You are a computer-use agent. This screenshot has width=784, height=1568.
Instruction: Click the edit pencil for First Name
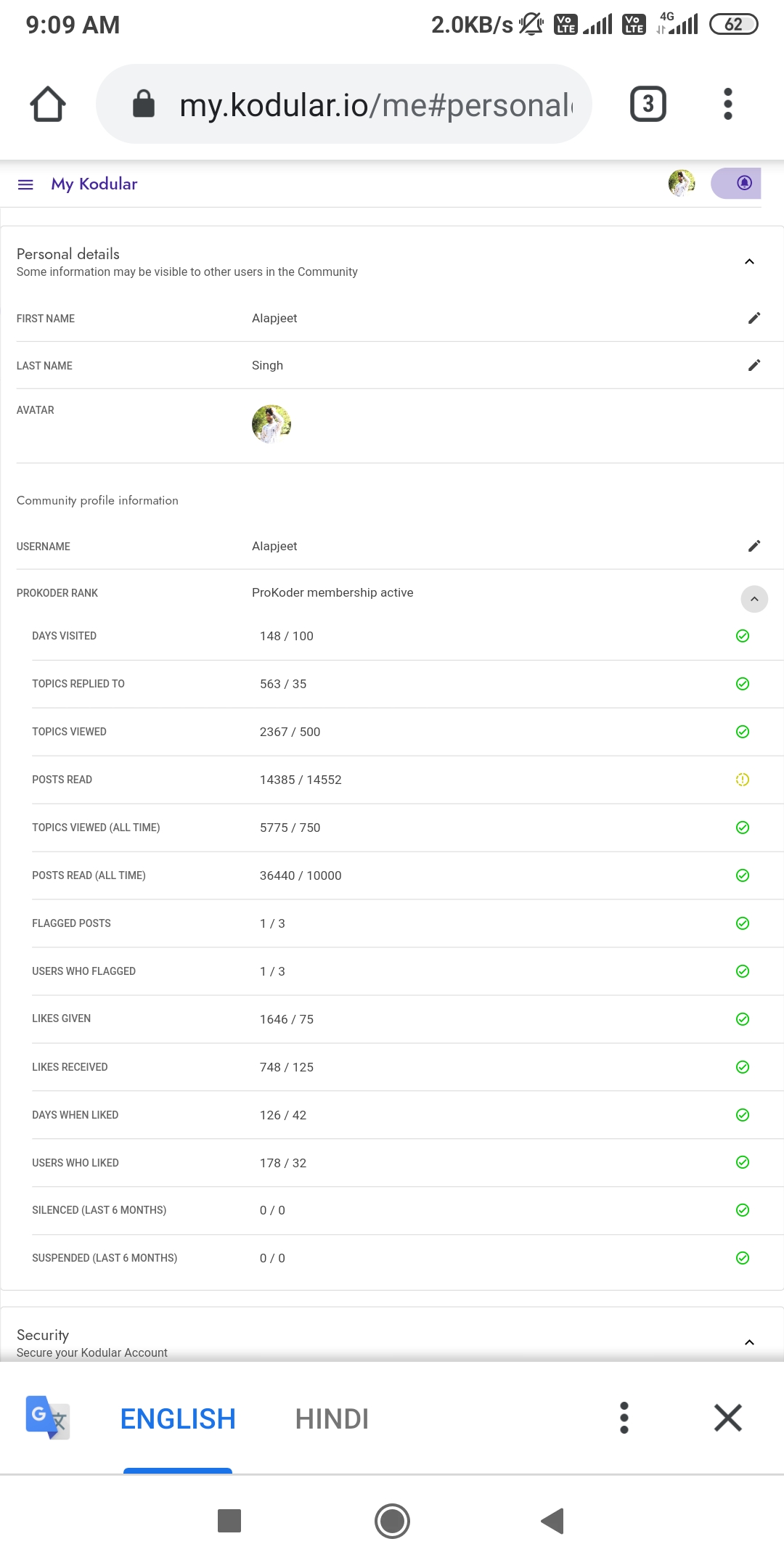[754, 318]
